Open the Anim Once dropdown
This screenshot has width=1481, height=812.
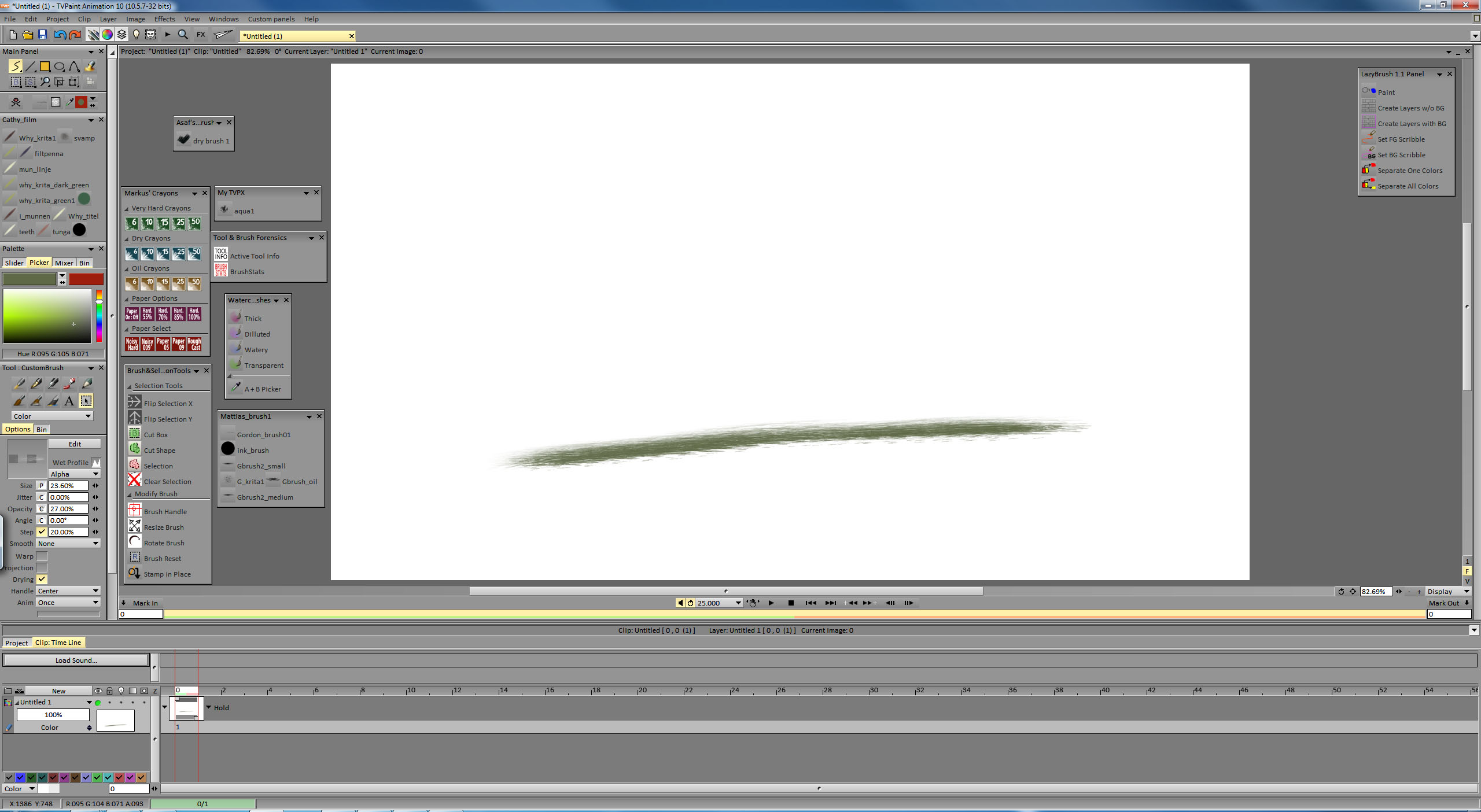(x=68, y=602)
